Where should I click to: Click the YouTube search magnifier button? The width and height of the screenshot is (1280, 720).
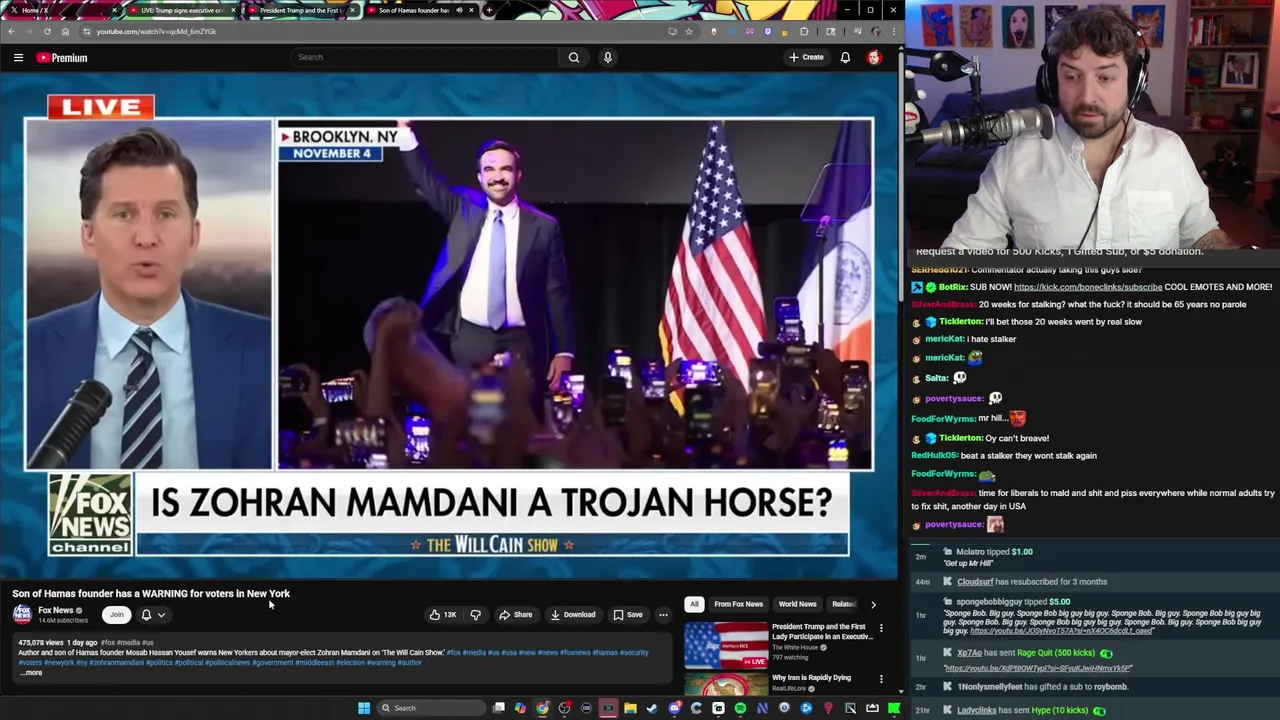click(574, 57)
